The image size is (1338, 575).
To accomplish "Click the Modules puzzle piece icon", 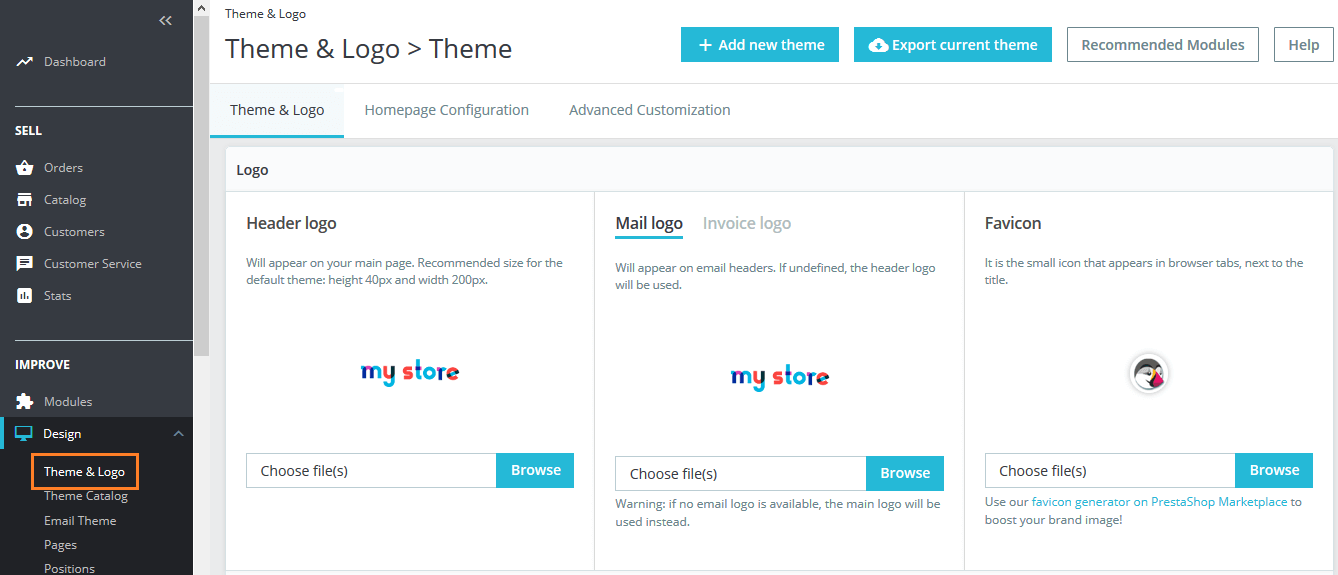I will point(25,402).
